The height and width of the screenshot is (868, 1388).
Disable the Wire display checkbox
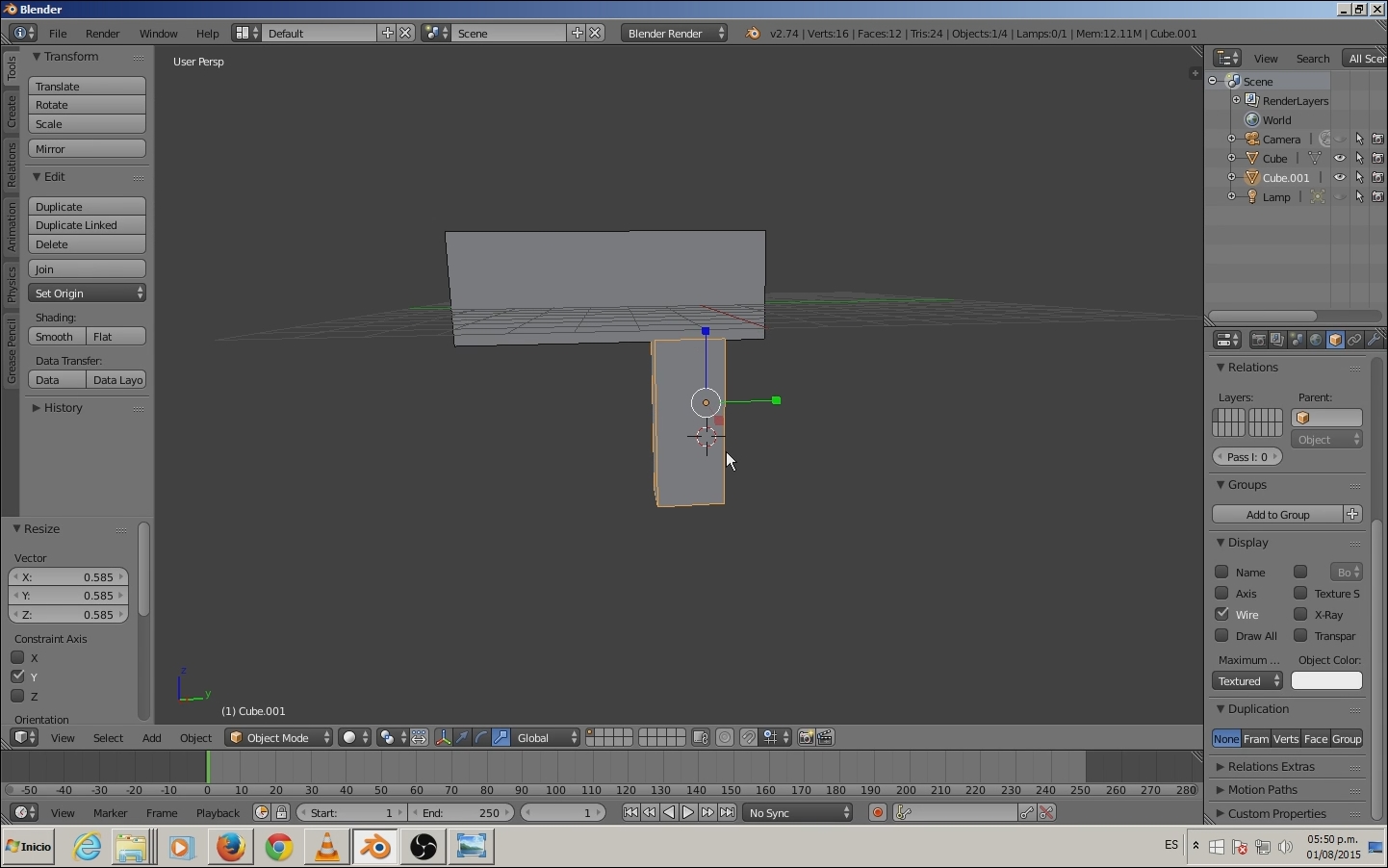[x=1222, y=614]
